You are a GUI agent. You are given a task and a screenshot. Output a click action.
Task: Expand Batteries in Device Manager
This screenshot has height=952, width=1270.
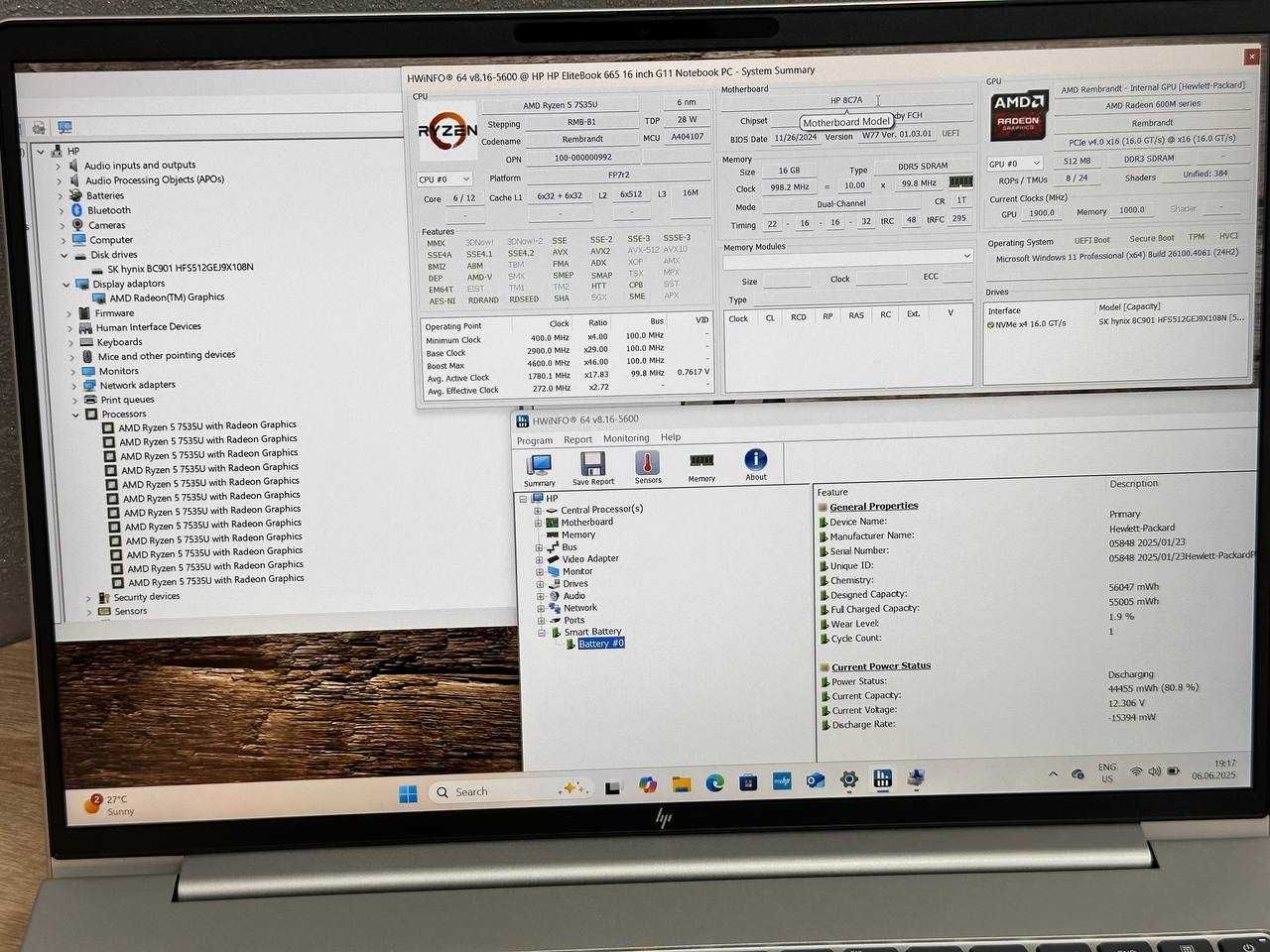coord(59,196)
